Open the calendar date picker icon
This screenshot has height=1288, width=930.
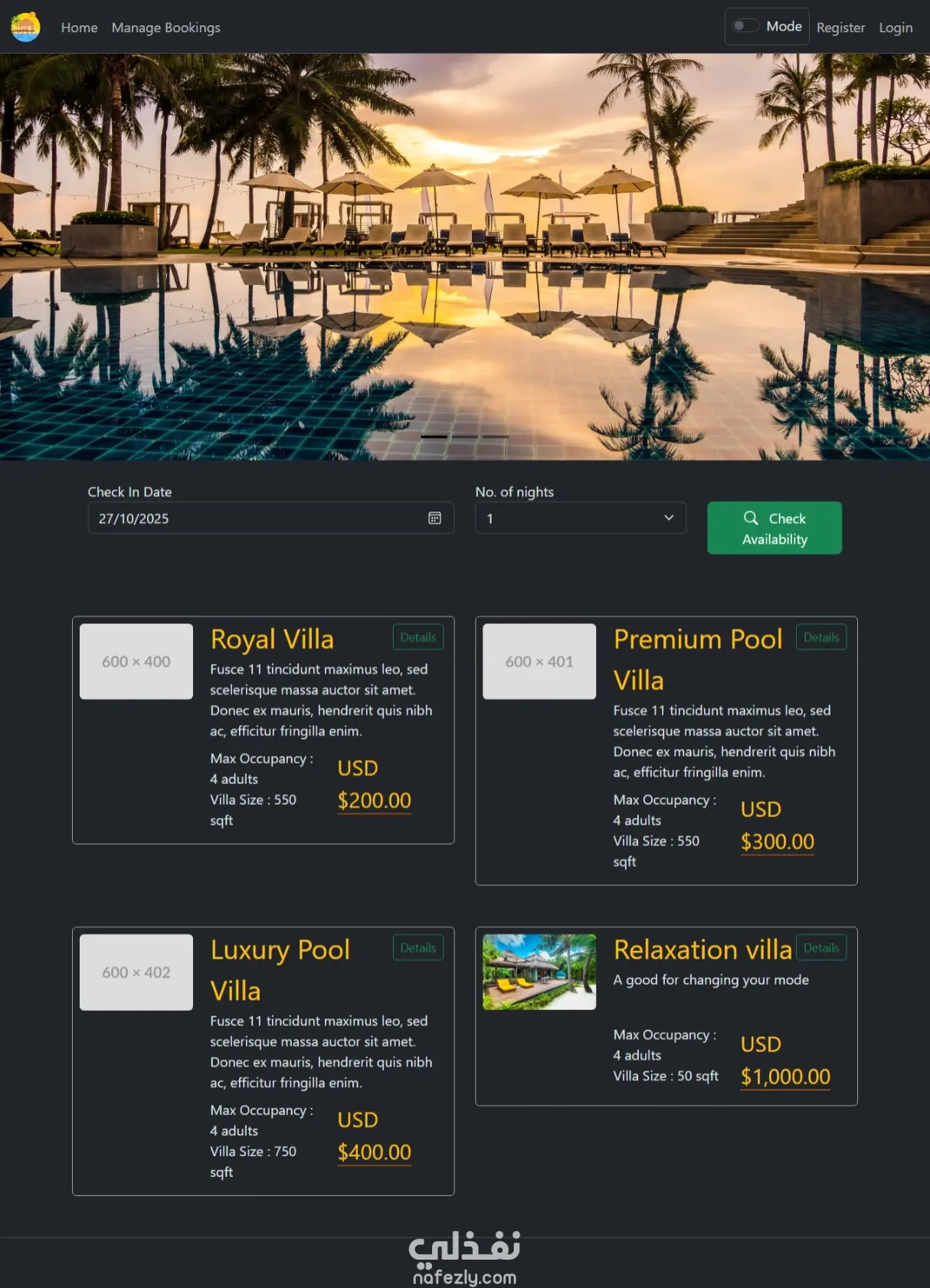pos(434,518)
